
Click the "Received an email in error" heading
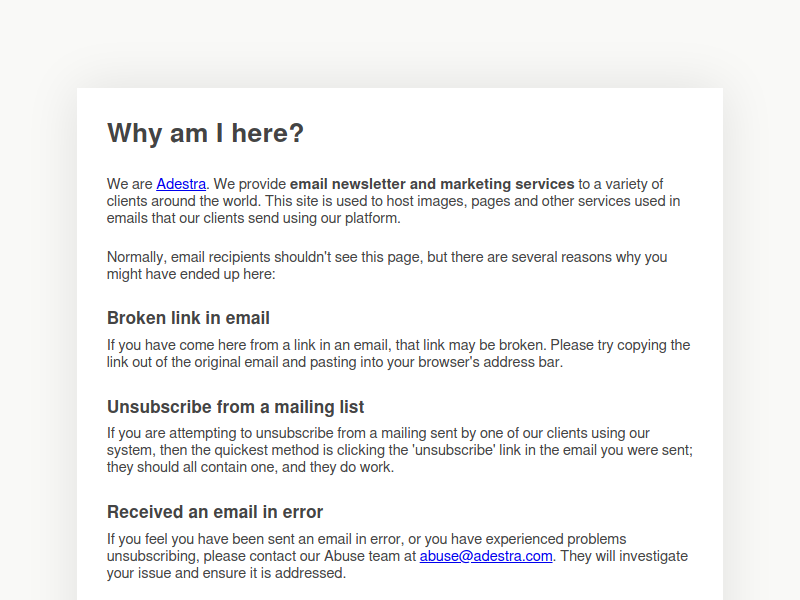(215, 512)
